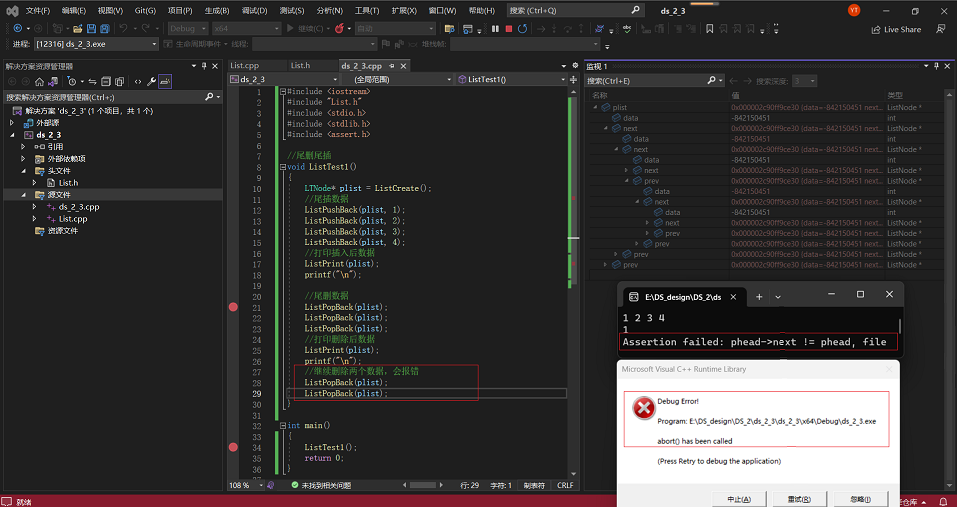Click Collapse All icon in Solution Explorer

coord(106,81)
